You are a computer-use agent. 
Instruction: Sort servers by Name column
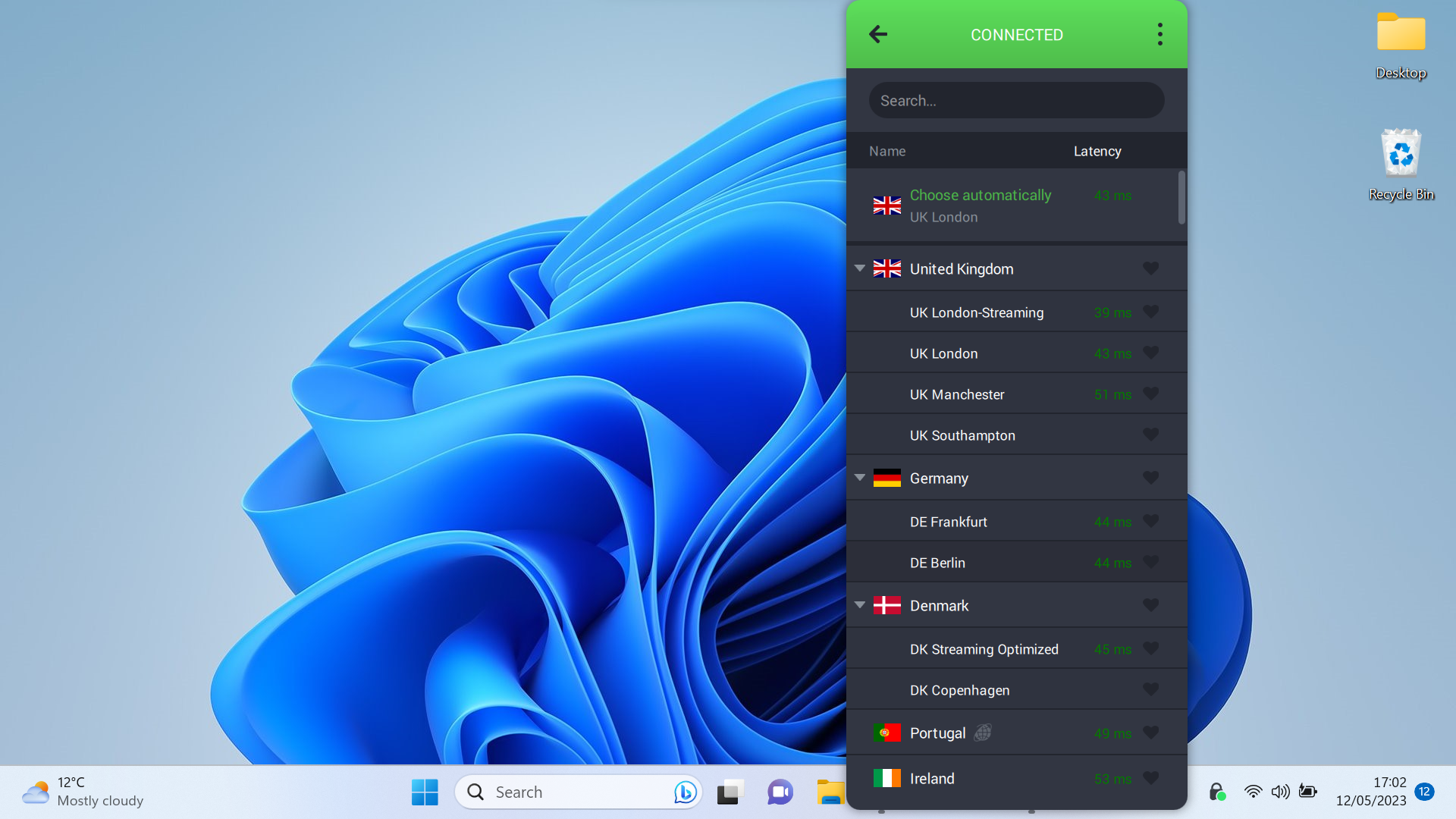[887, 151]
